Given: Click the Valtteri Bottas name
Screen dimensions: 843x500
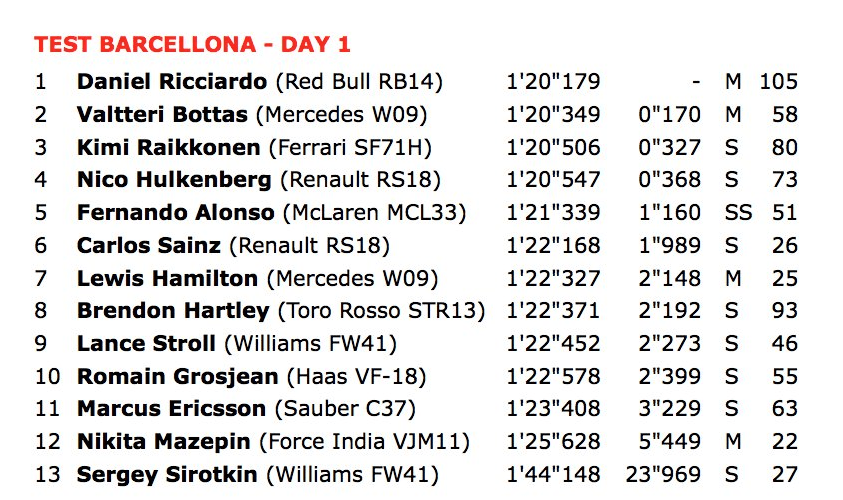Looking at the screenshot, I should coord(162,115).
